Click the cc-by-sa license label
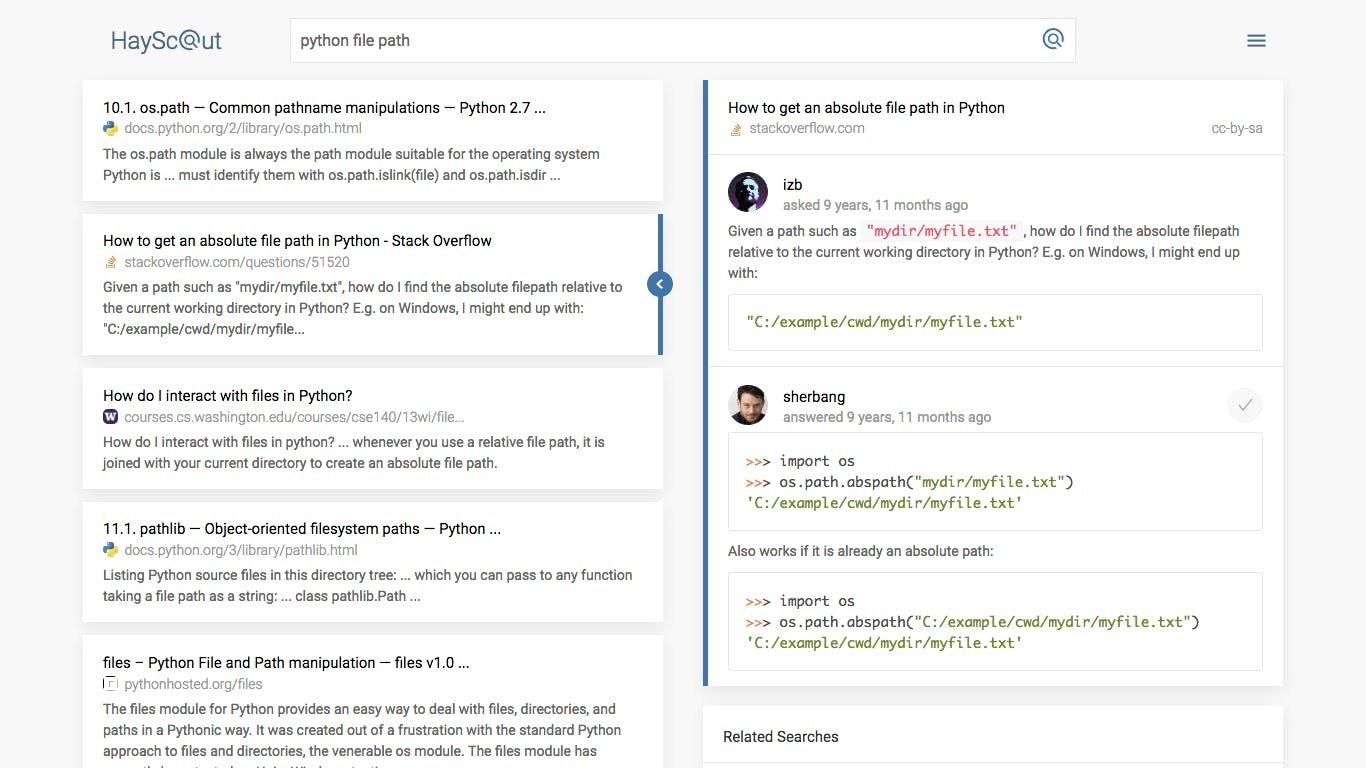 tap(1236, 128)
